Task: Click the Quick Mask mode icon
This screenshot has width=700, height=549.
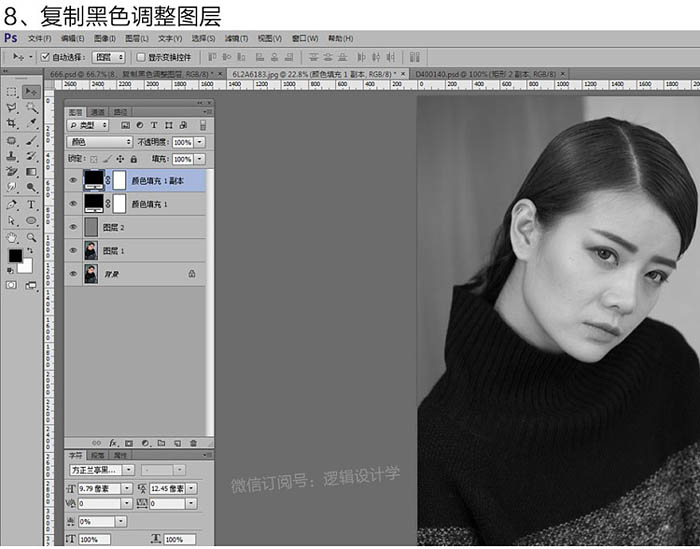Action: (11, 285)
